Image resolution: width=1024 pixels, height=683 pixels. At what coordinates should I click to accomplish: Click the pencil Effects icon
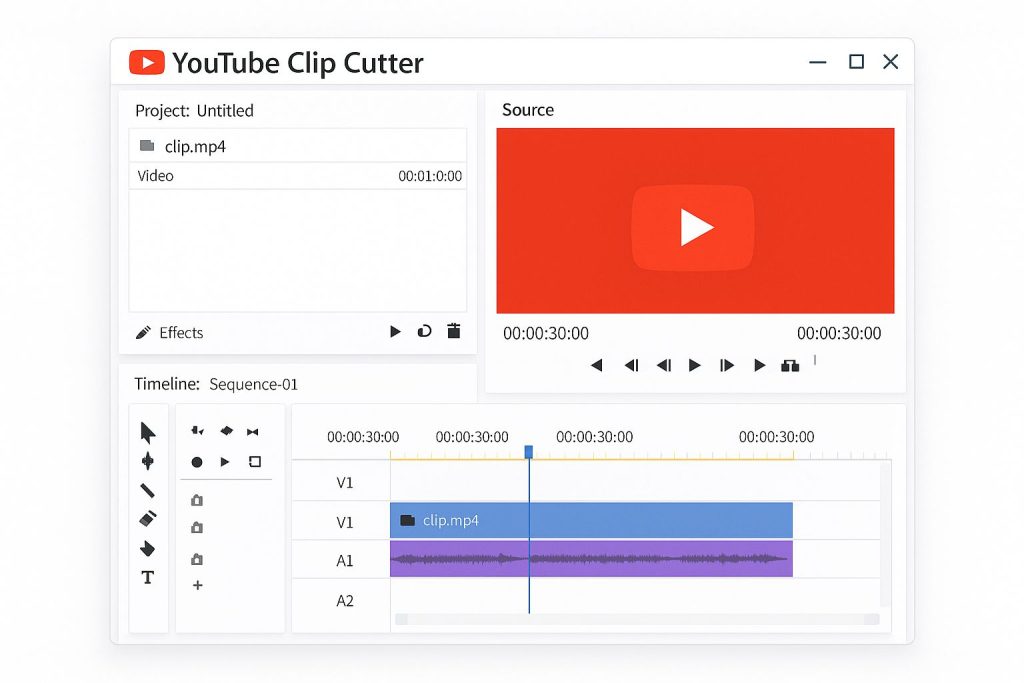coord(143,332)
